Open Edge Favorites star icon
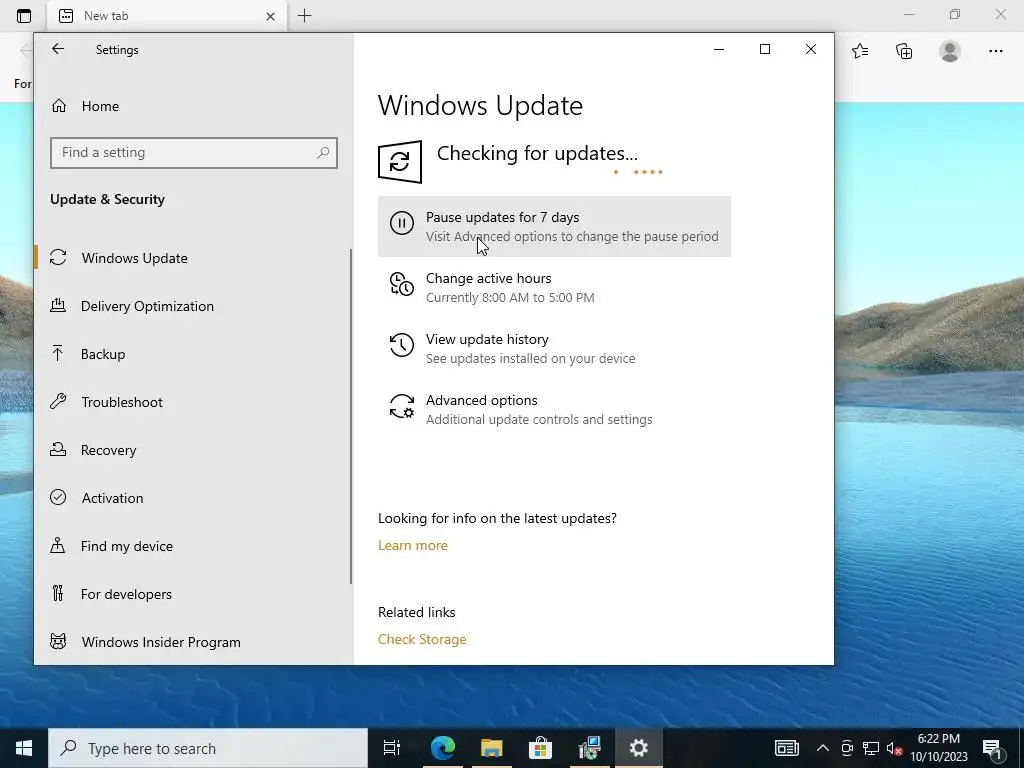 tap(860, 51)
